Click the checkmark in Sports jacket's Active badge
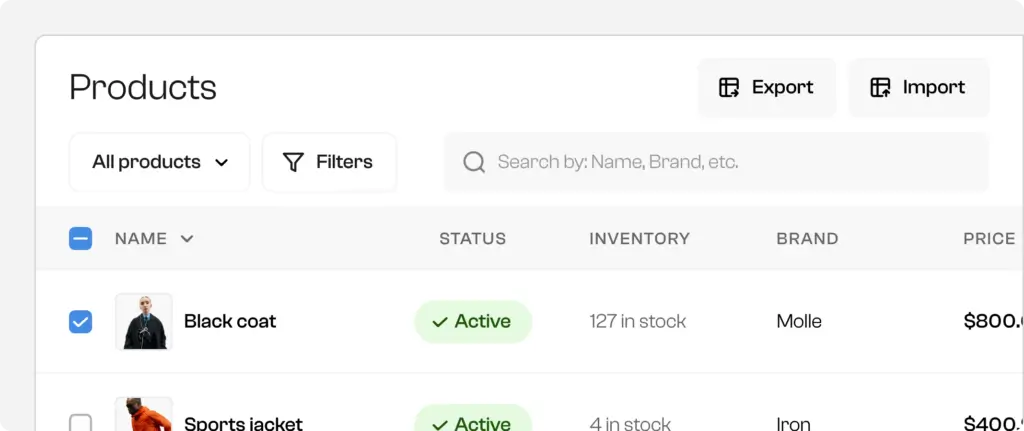The width and height of the screenshot is (1024, 431). (439, 424)
